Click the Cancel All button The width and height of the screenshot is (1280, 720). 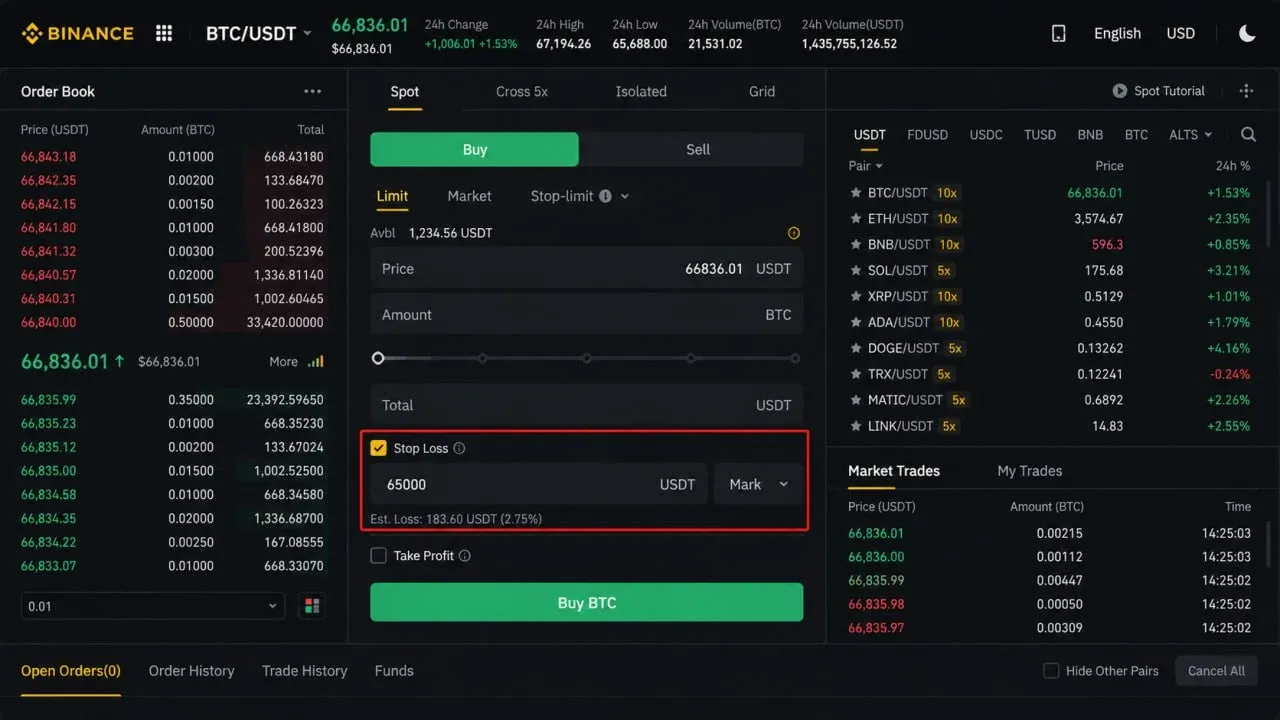[1216, 671]
